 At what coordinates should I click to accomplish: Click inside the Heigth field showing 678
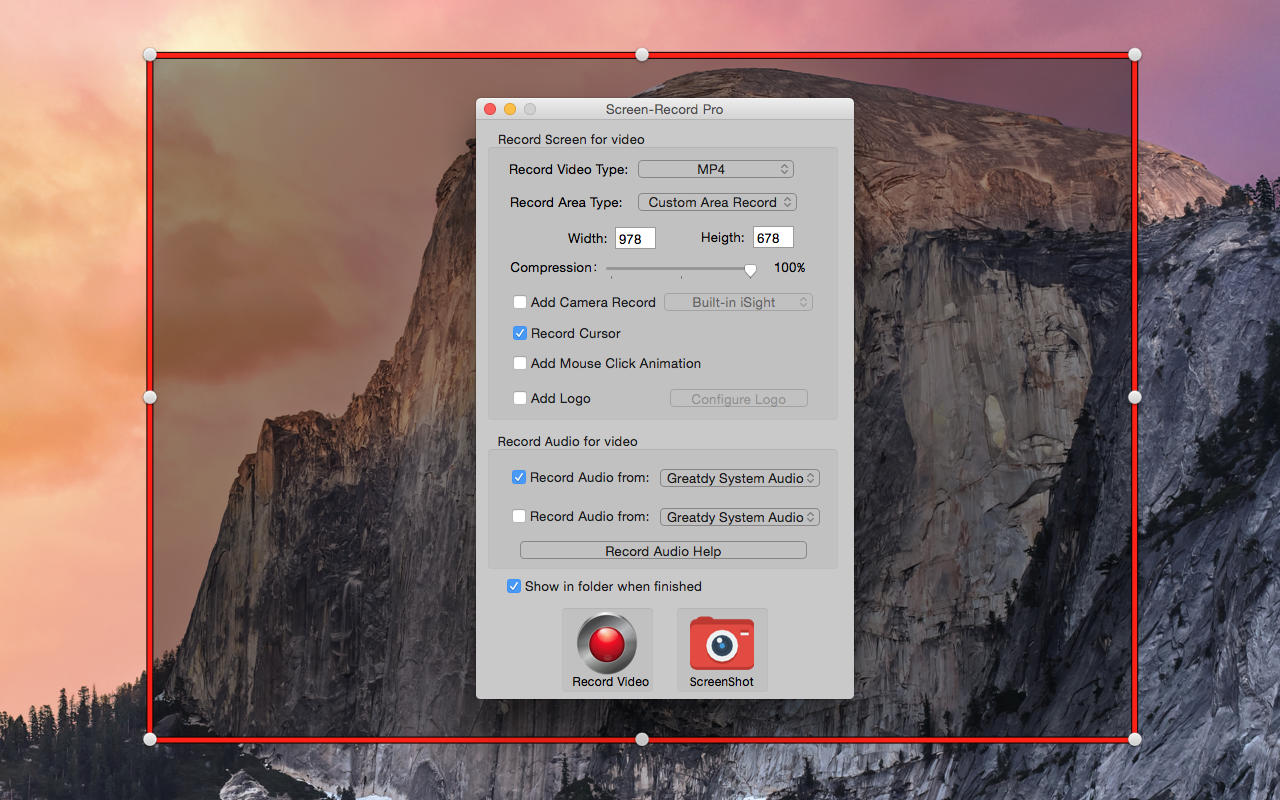coord(773,238)
